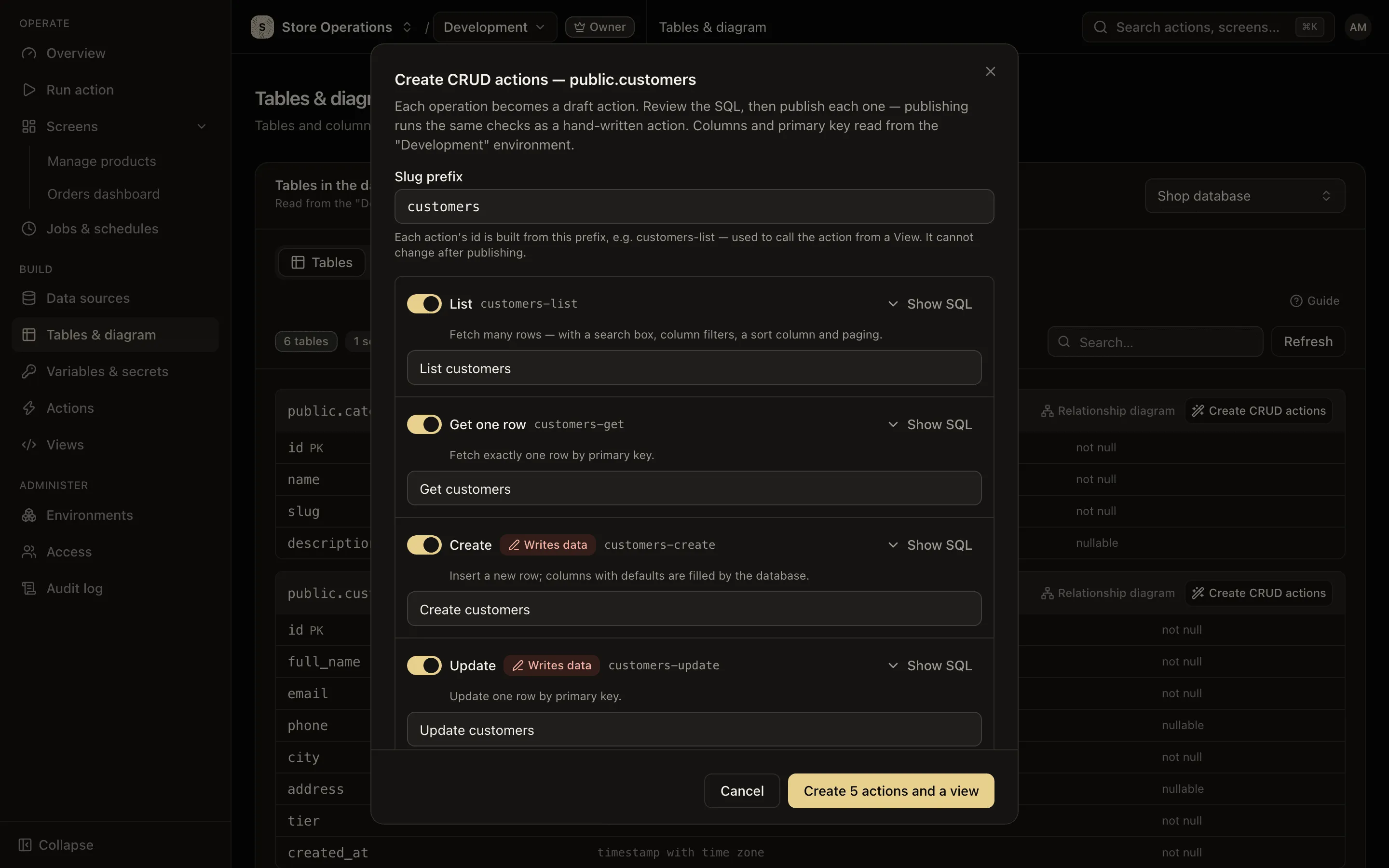Screen dimensions: 1389x868
Task: Switch to the Tables tab
Action: pyautogui.click(x=321, y=262)
